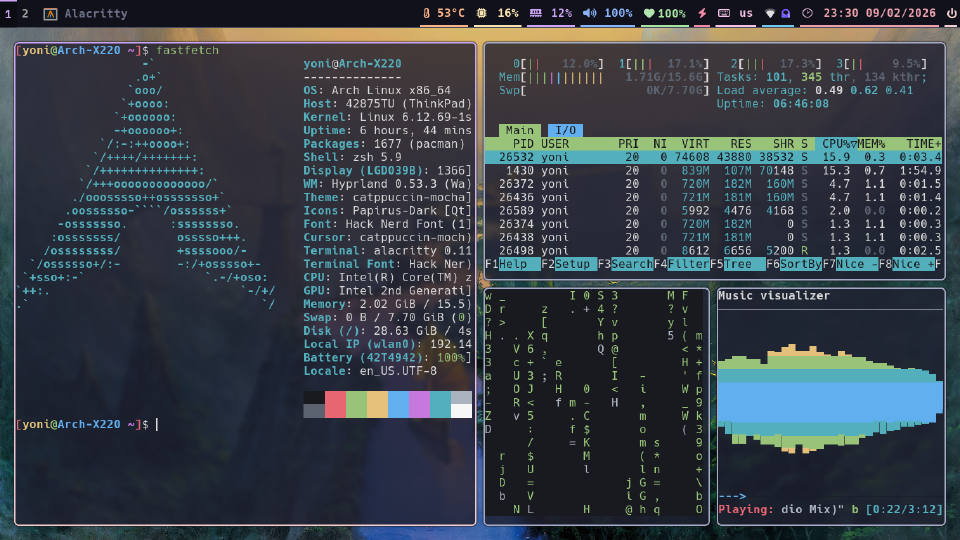Screen dimensions: 960x540
Task: Click the purple icon beside the Wi-Fi icon
Action: pyautogui.click(x=786, y=13)
